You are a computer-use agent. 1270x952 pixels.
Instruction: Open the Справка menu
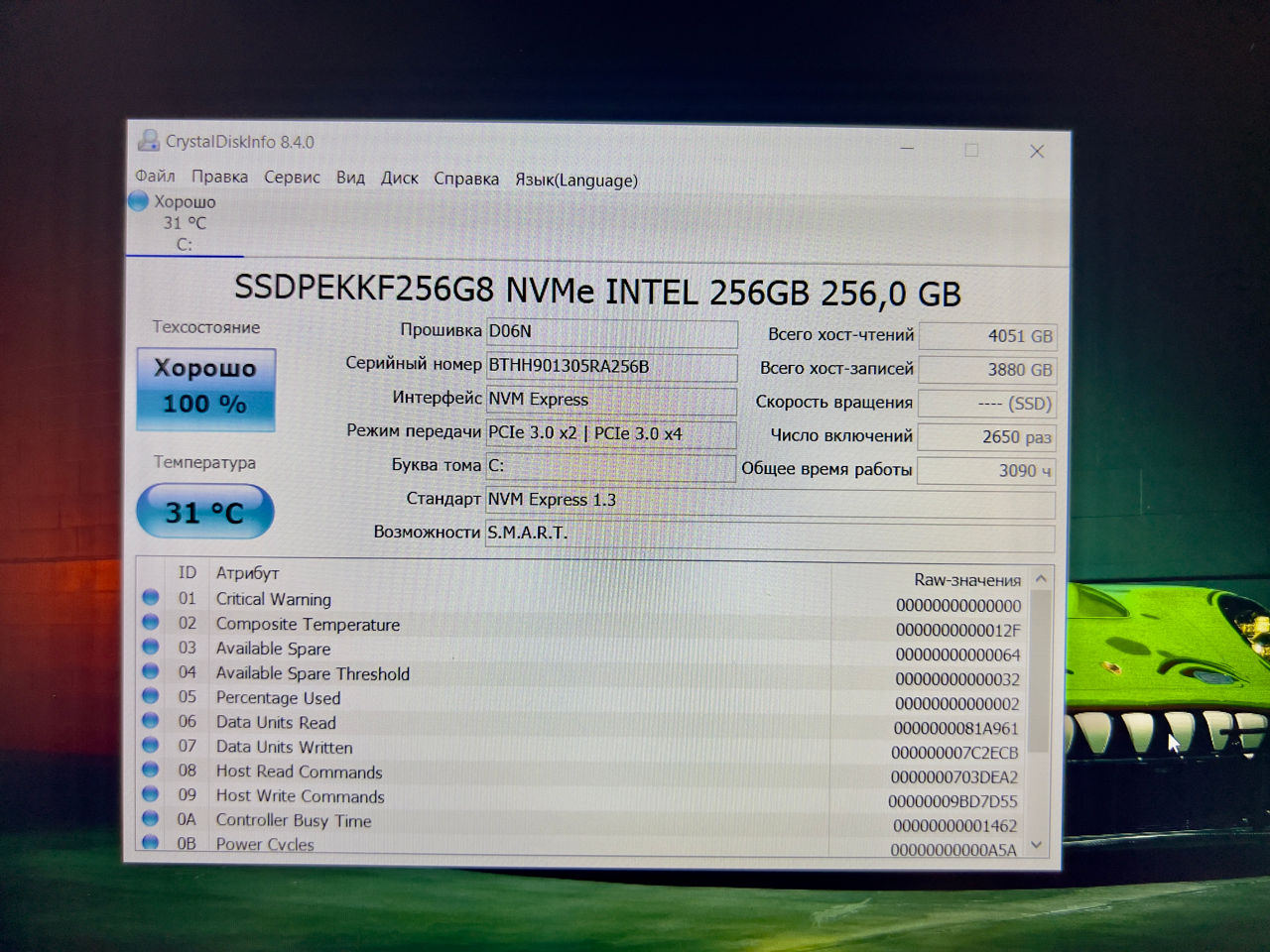(x=465, y=178)
